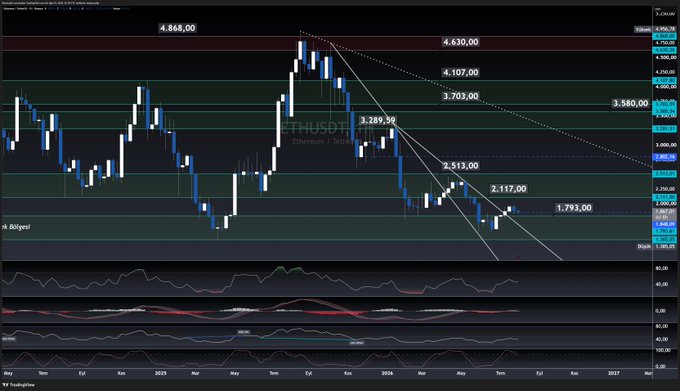Click the 1.385,05 low value on the axis
This screenshot has height=391, width=680.
[x=665, y=246]
